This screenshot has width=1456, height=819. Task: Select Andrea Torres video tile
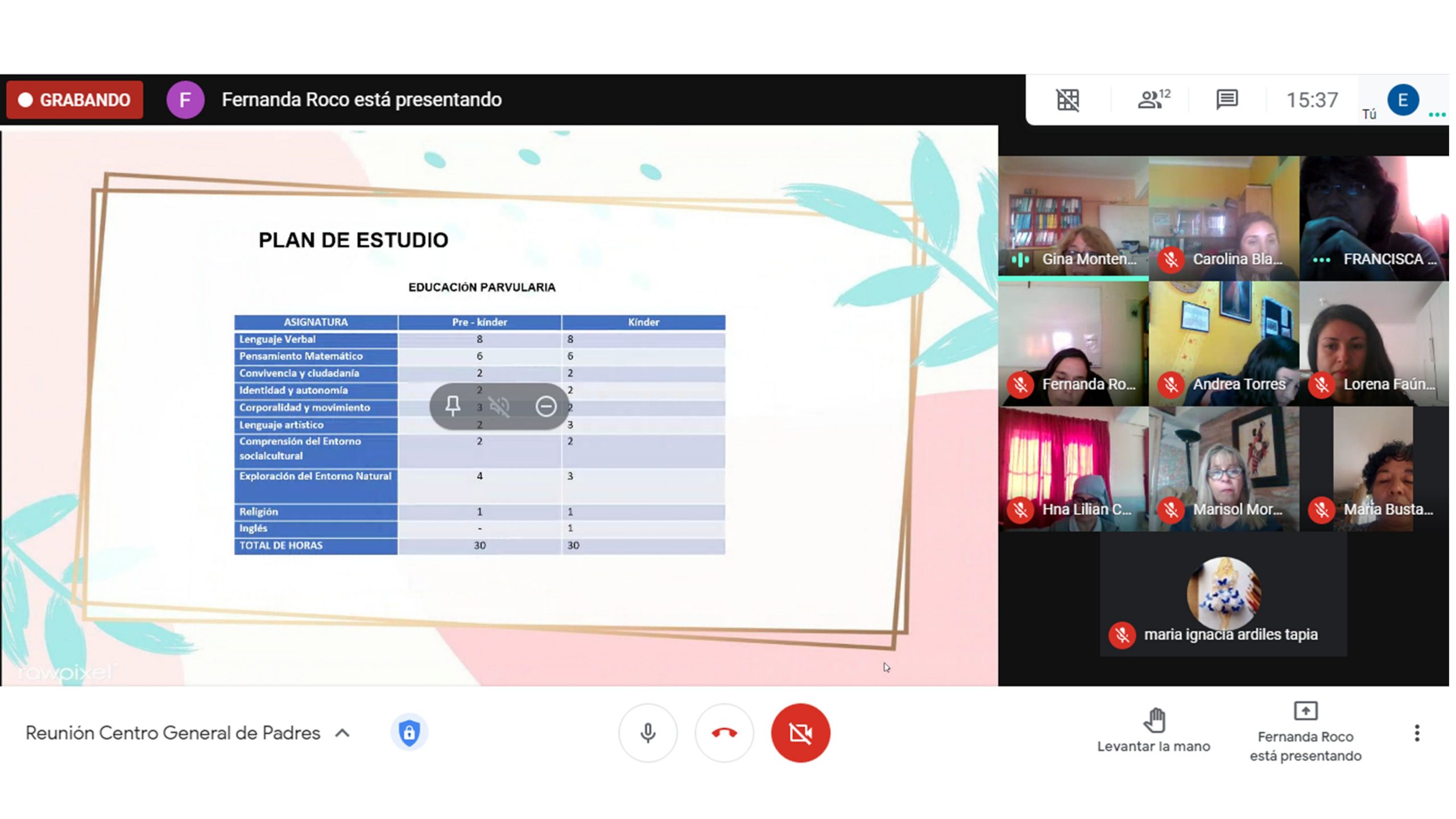tap(1223, 343)
